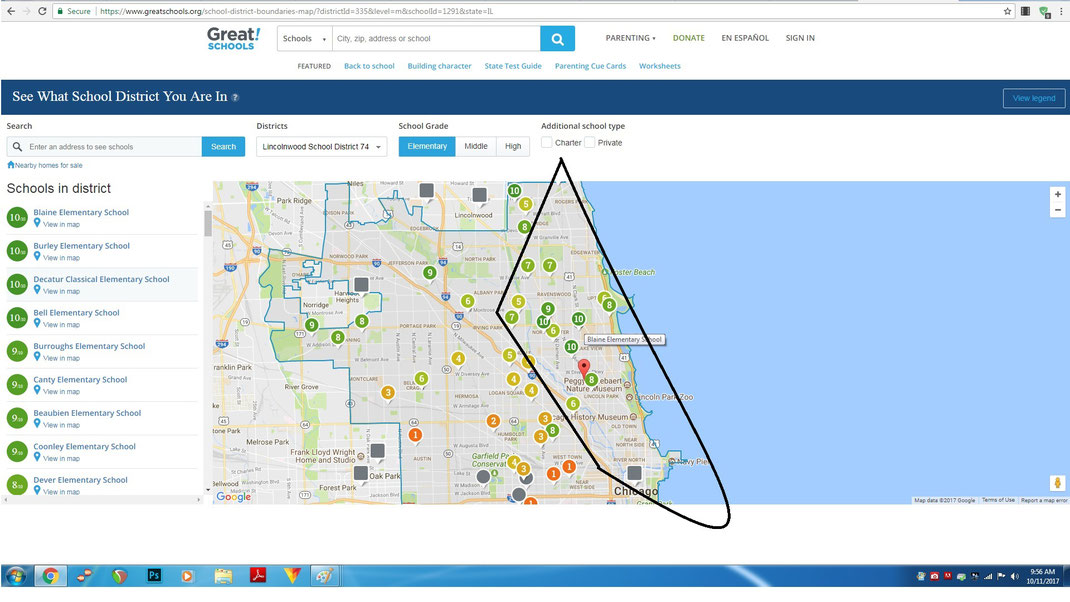Click the gray square marker at Lincolnwood
Screen dimensions: 1070x602
pyautogui.click(x=480, y=196)
